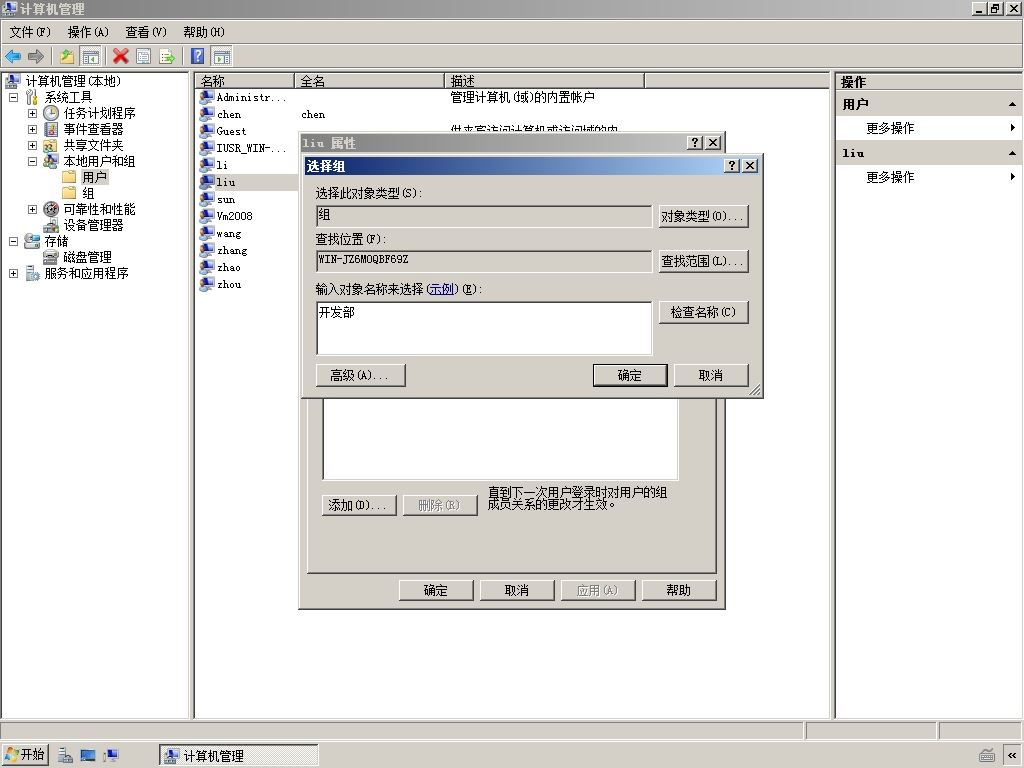Click 对象类型(O)... button
Image resolution: width=1024 pixels, height=768 pixels.
pos(703,216)
